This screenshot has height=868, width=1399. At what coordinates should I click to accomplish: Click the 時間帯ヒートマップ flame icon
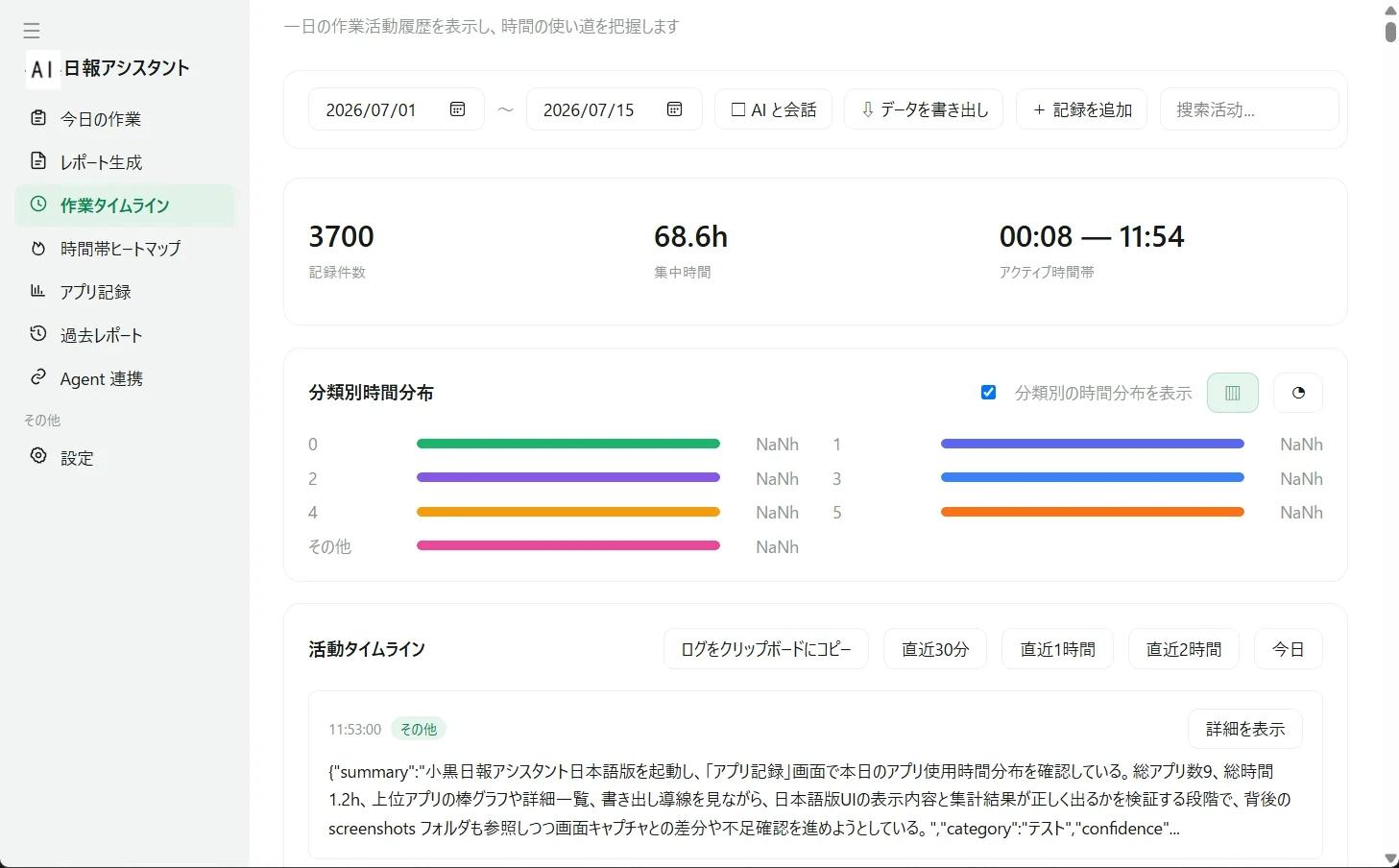pyautogui.click(x=38, y=248)
